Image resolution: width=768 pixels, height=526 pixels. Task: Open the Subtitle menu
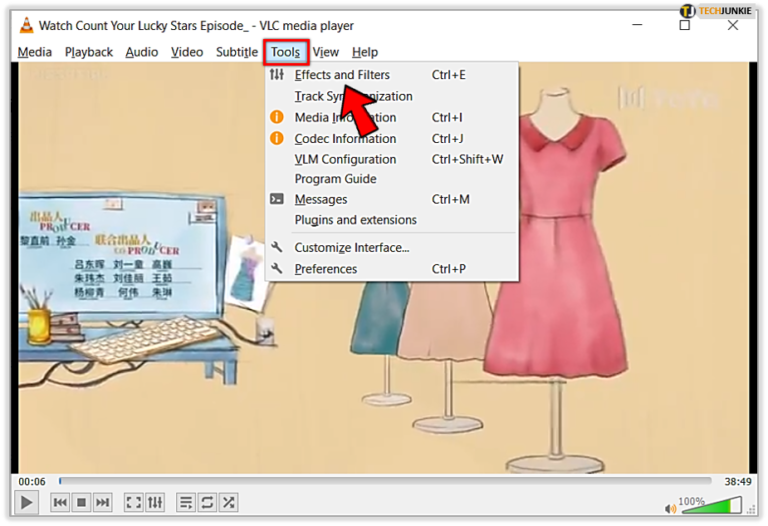coord(237,52)
